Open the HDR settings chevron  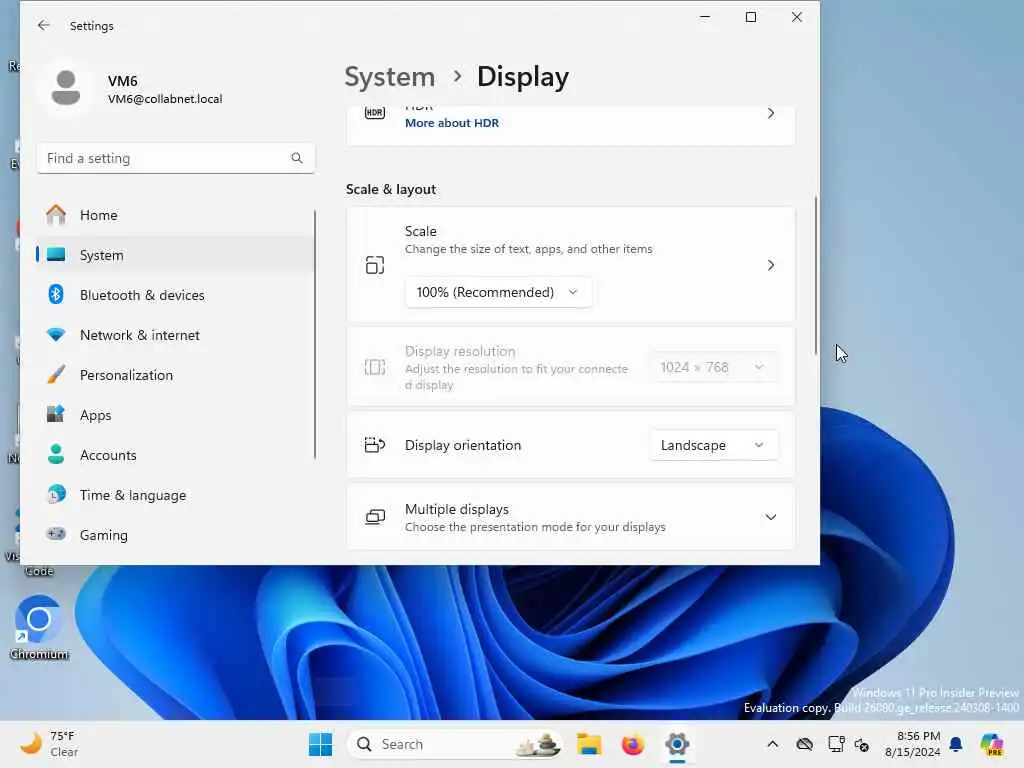click(x=771, y=113)
